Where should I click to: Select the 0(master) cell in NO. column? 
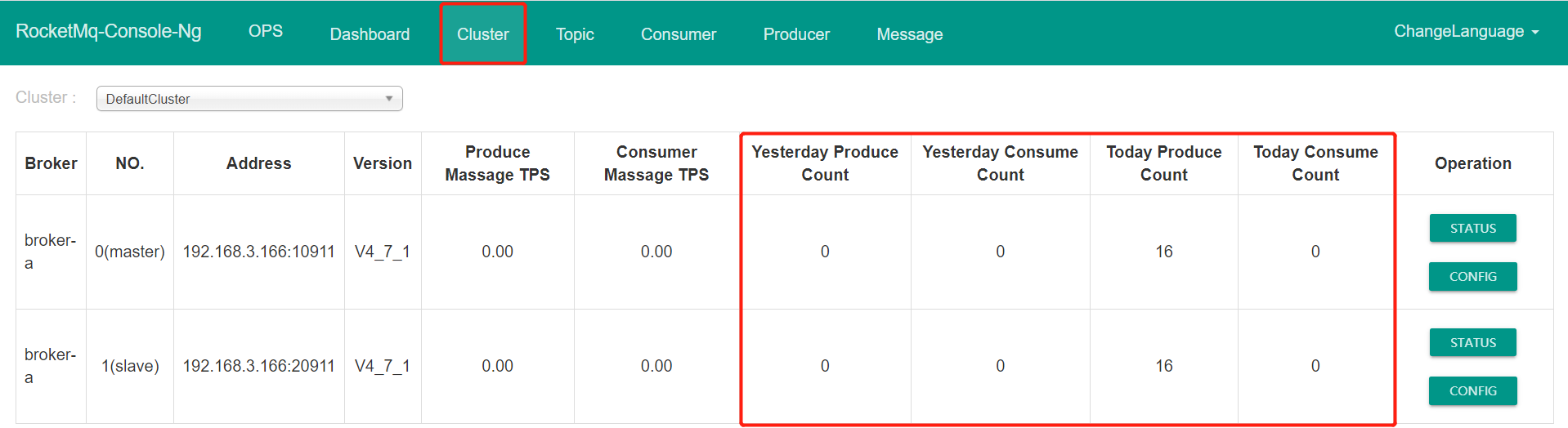coord(129,252)
